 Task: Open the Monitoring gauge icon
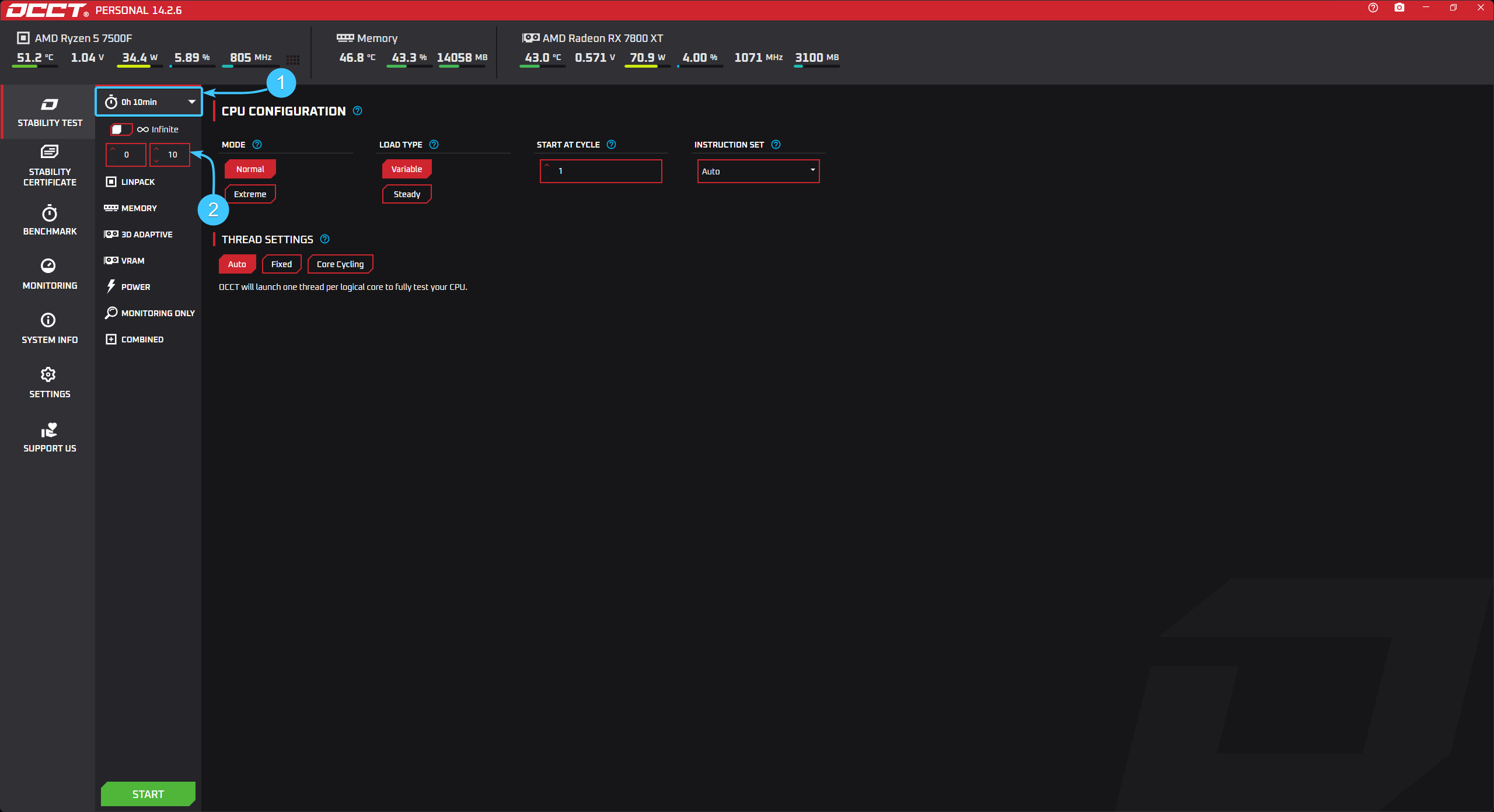48,266
